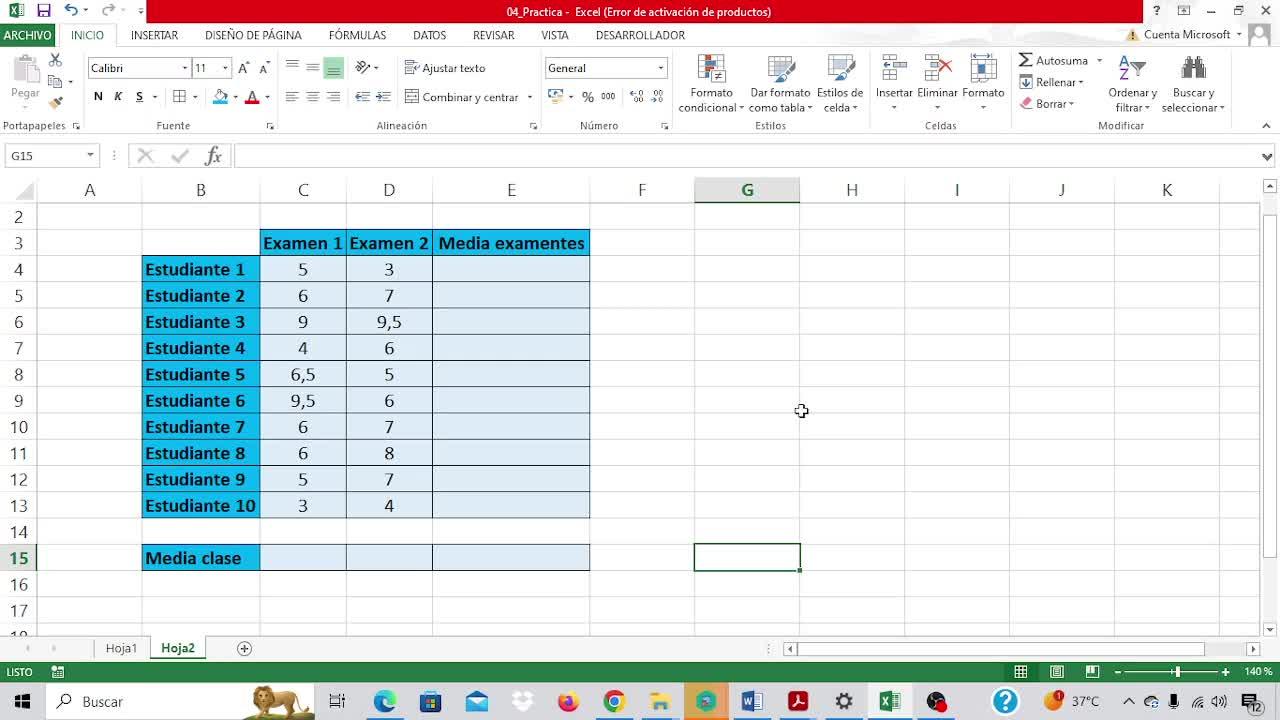Toggle center horizontal alignment
Screen dimensions: 1280x720
(313, 97)
